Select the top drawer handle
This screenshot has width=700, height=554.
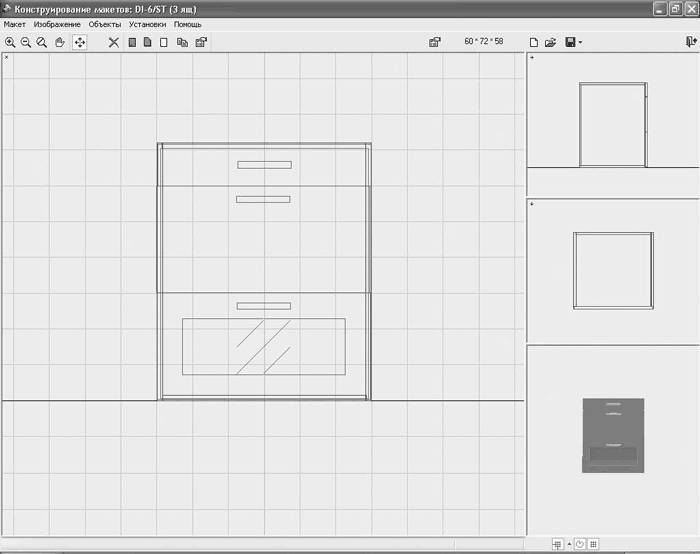pyautogui.click(x=264, y=165)
